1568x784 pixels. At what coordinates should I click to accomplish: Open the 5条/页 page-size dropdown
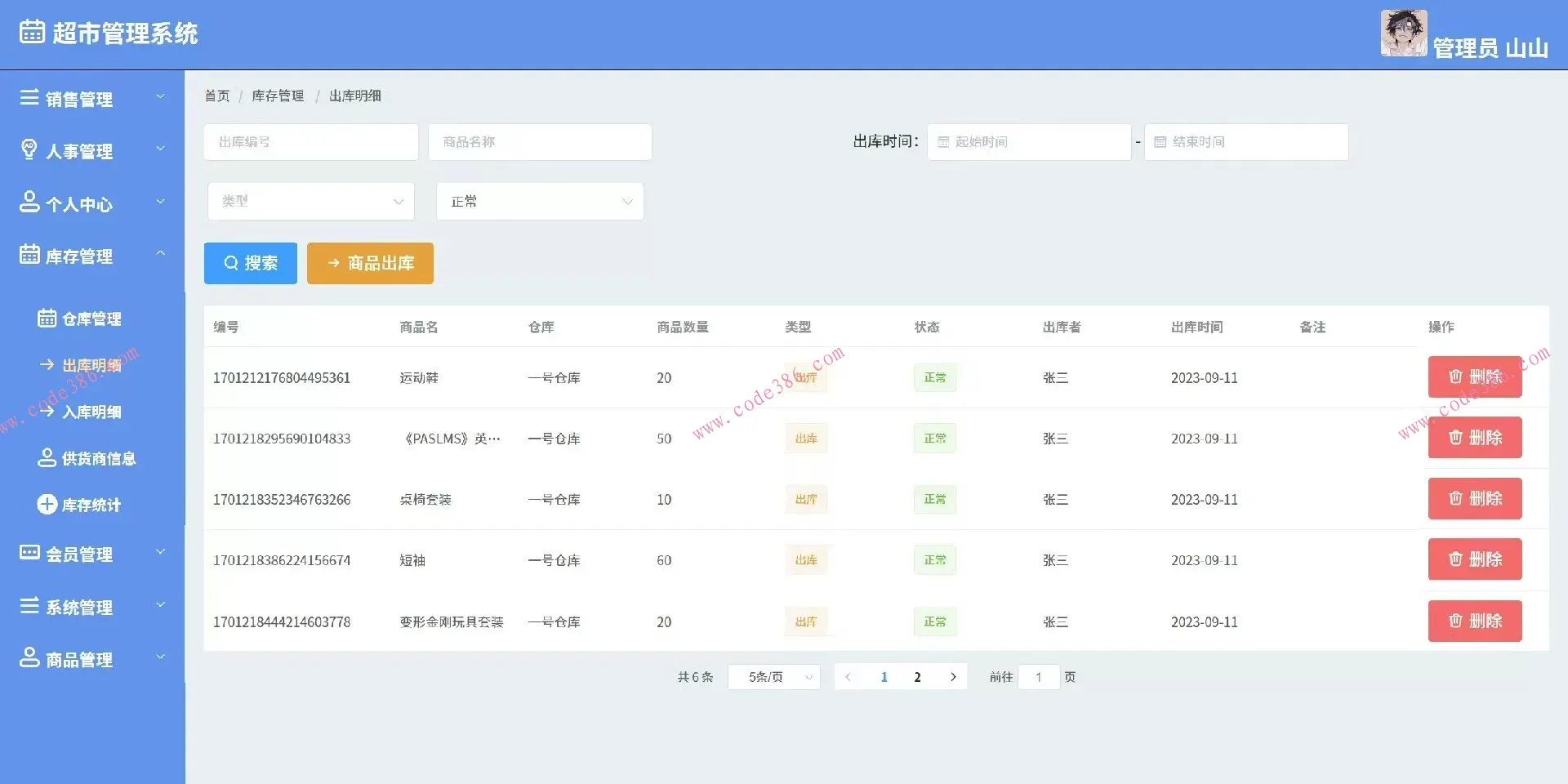(773, 677)
